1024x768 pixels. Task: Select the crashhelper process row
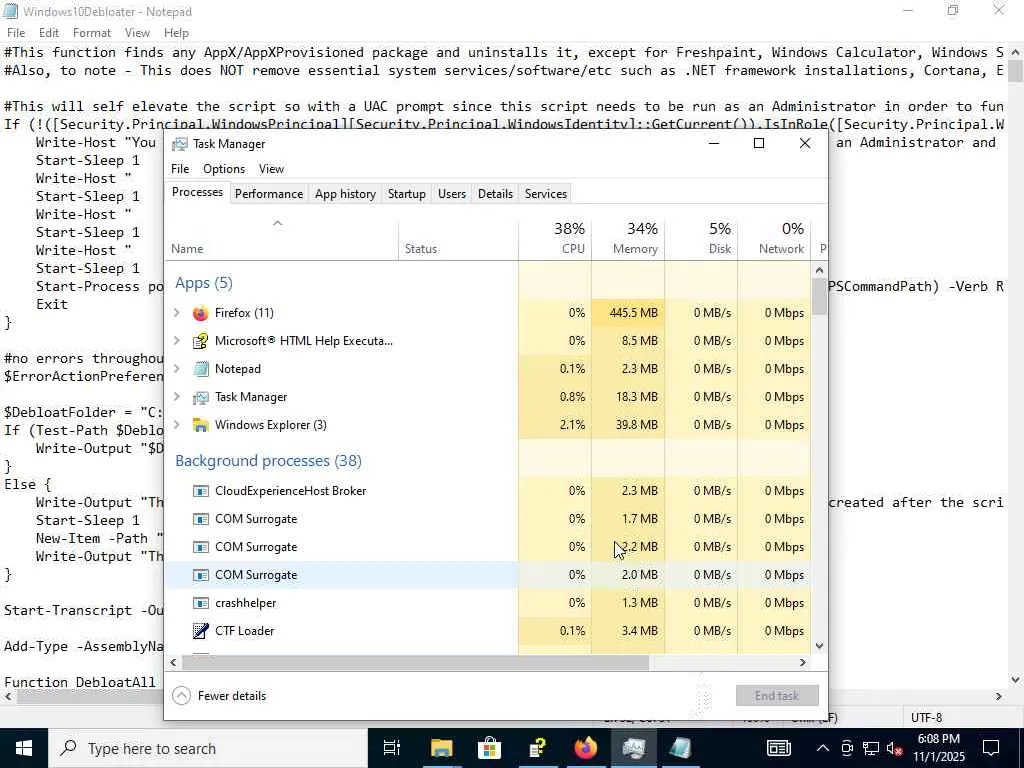(488, 603)
